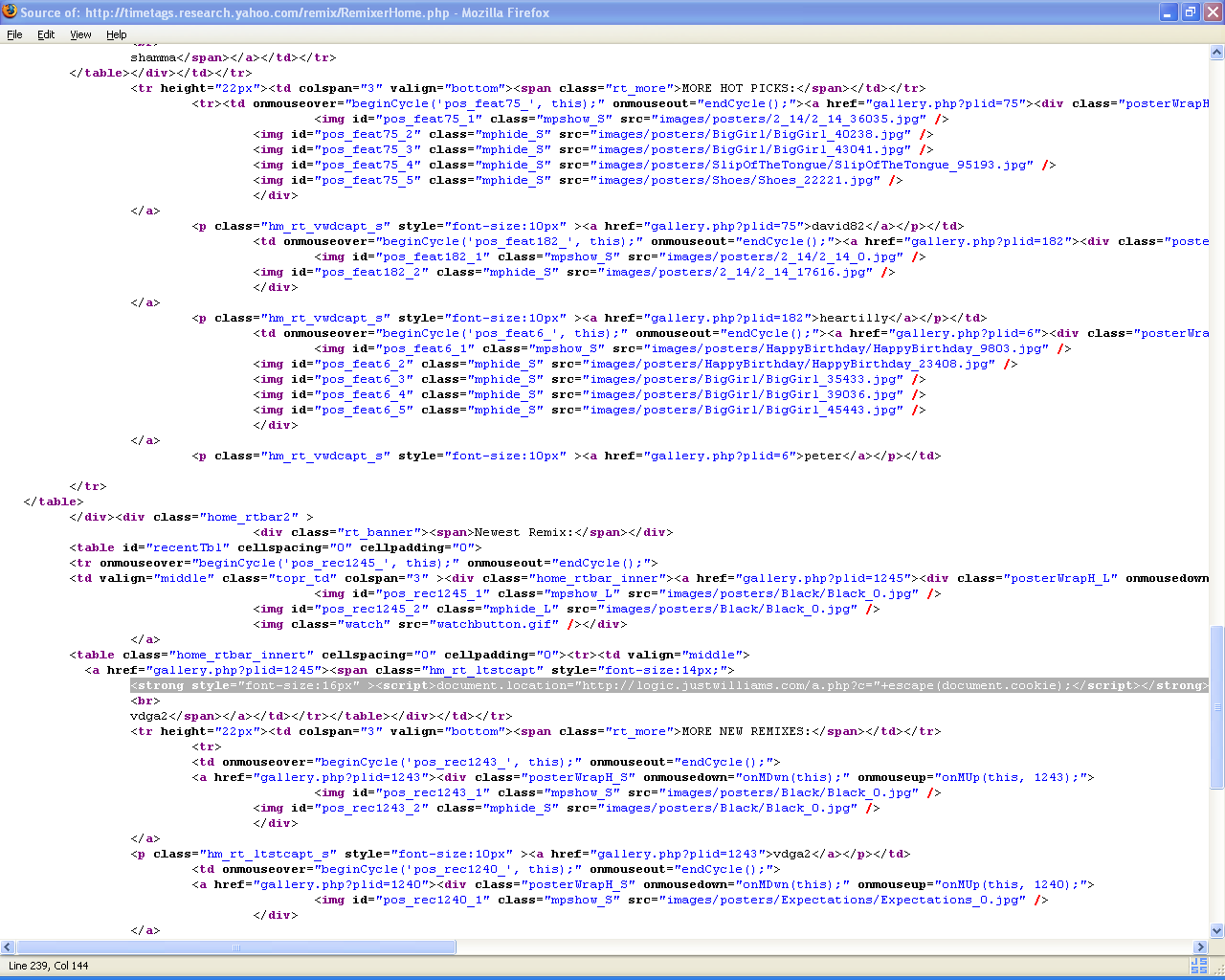The height and width of the screenshot is (980, 1225).
Task: Click 'Newest Remix:' span text
Action: [x=524, y=532]
